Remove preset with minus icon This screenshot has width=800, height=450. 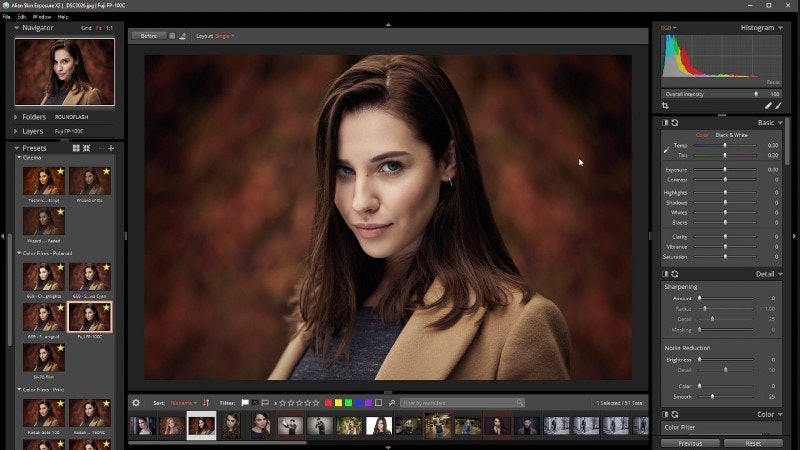point(102,148)
